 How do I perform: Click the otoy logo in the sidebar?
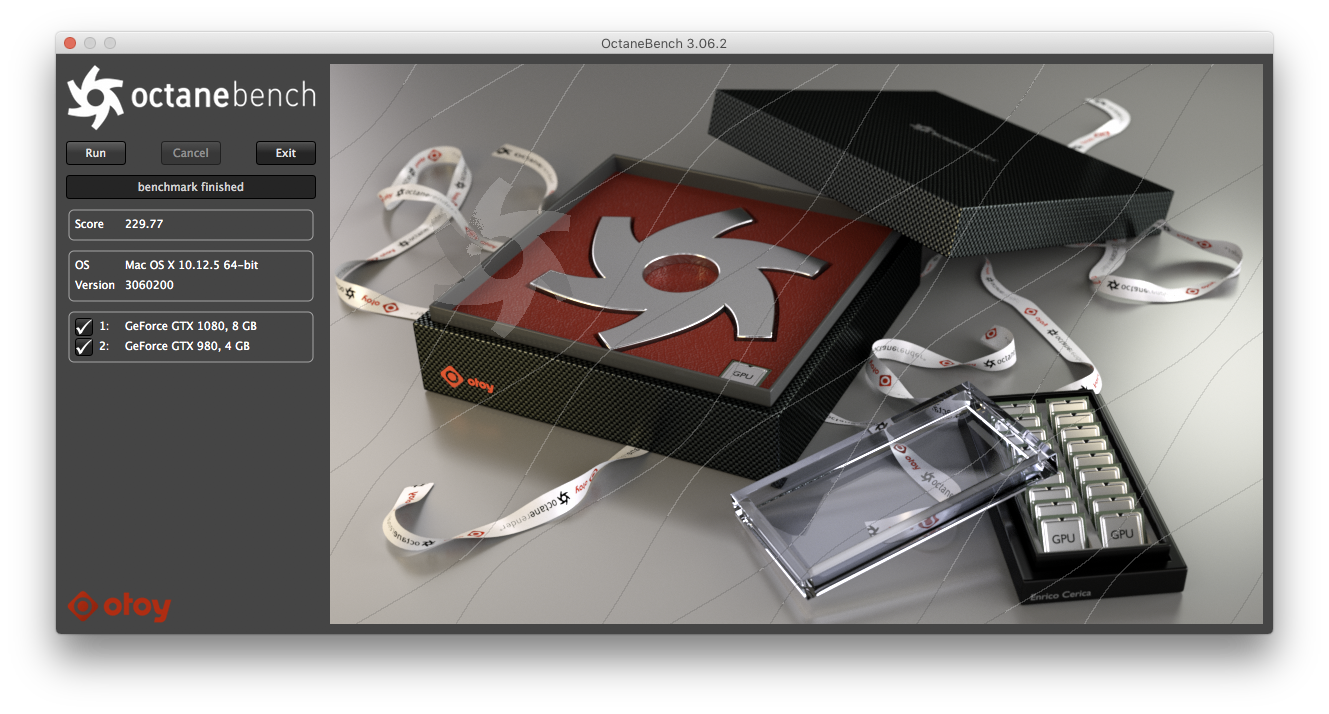coord(119,606)
